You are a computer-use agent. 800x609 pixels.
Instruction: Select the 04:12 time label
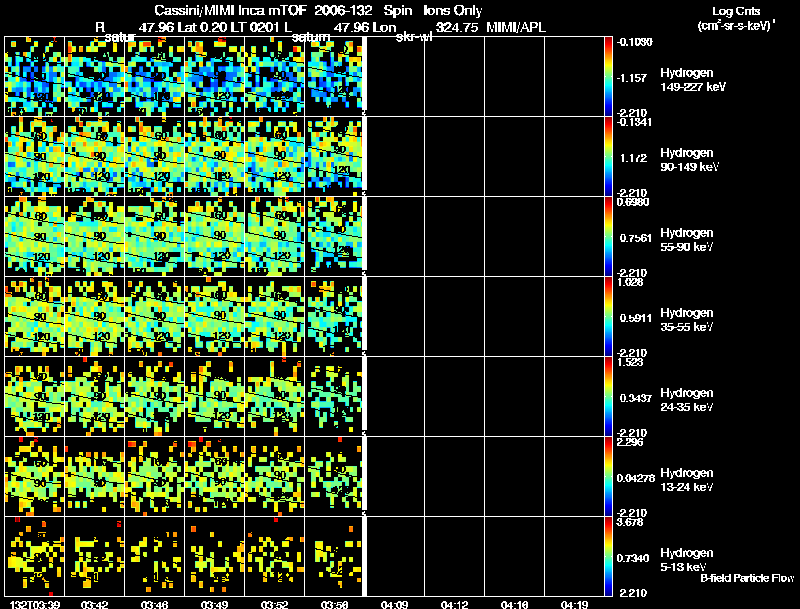click(453, 603)
